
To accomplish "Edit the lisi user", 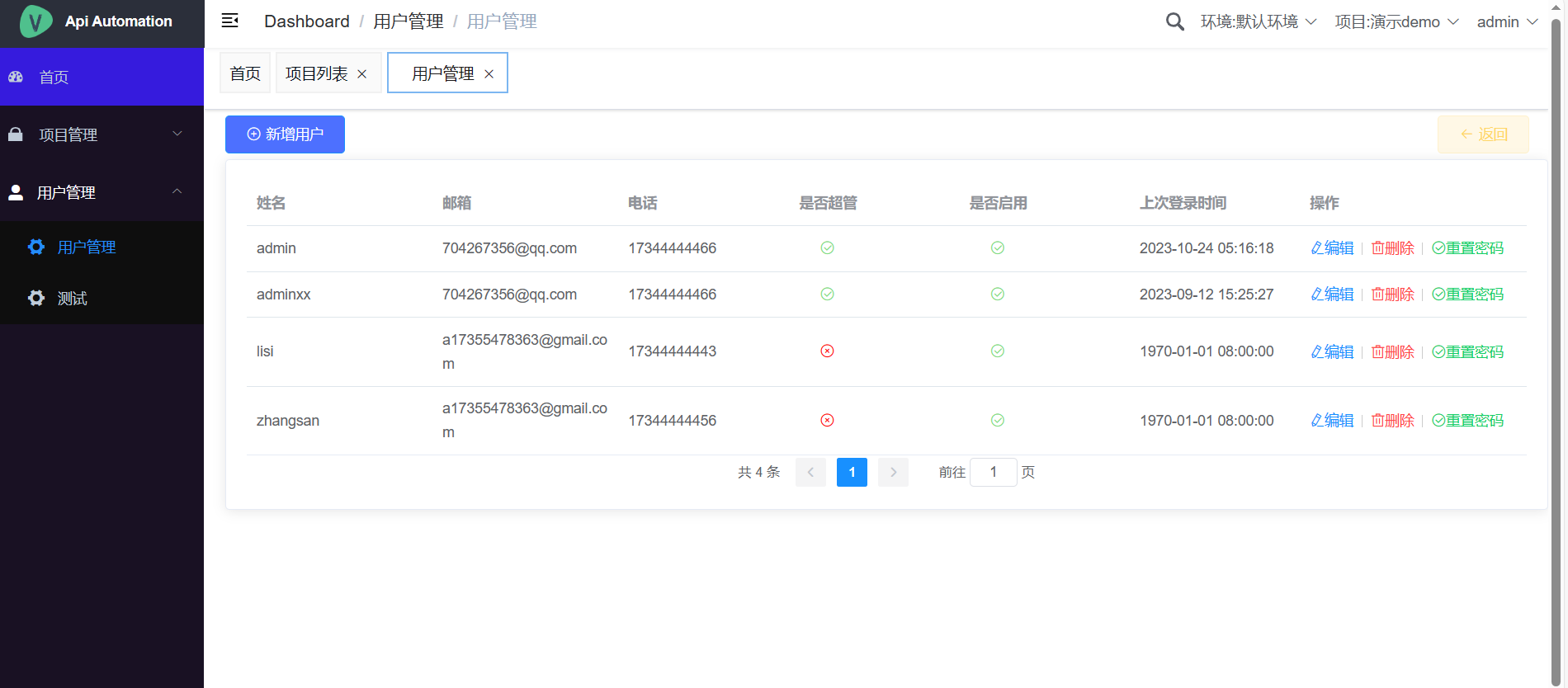I will point(1332,352).
